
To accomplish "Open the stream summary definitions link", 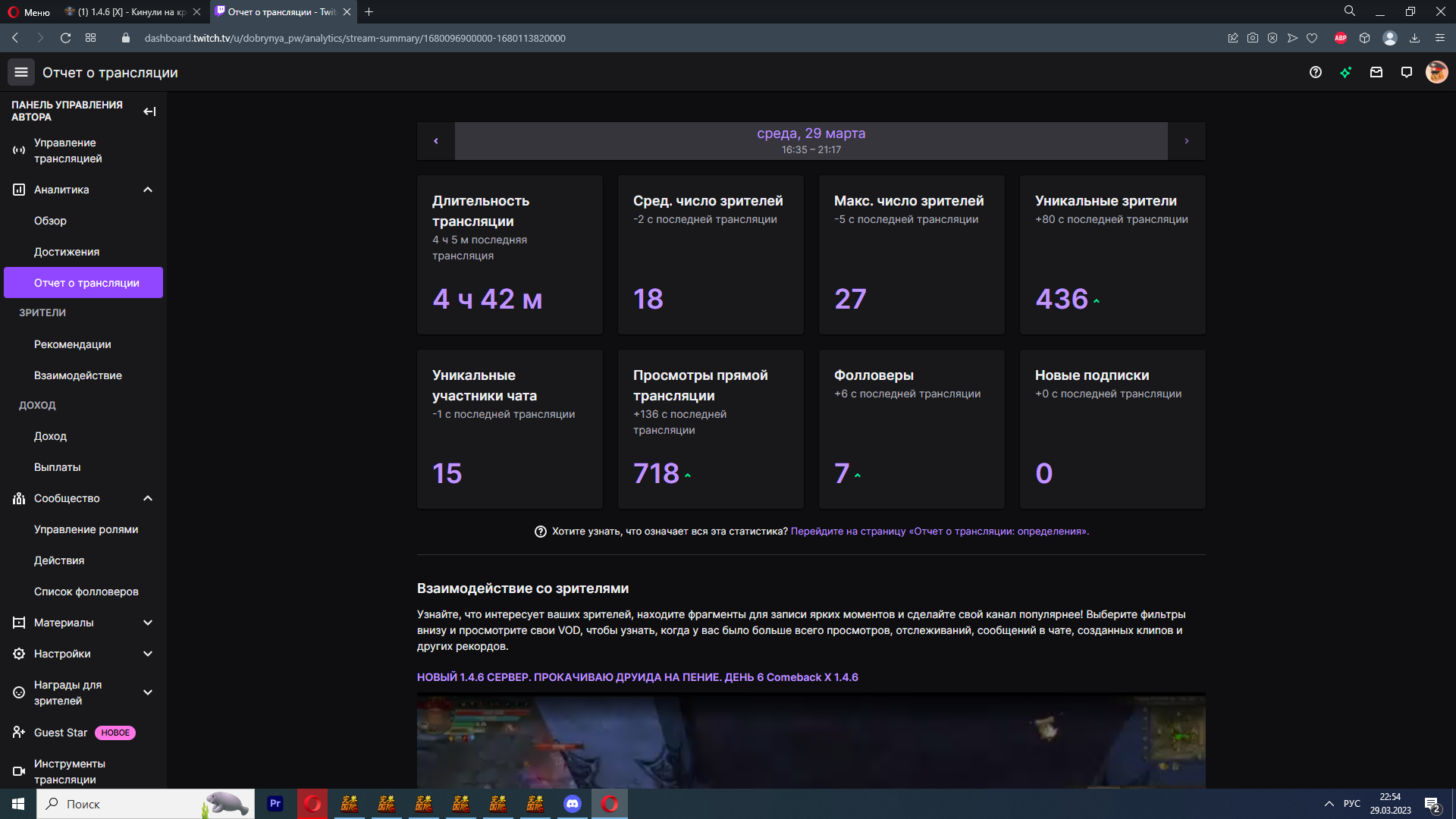I will [940, 532].
